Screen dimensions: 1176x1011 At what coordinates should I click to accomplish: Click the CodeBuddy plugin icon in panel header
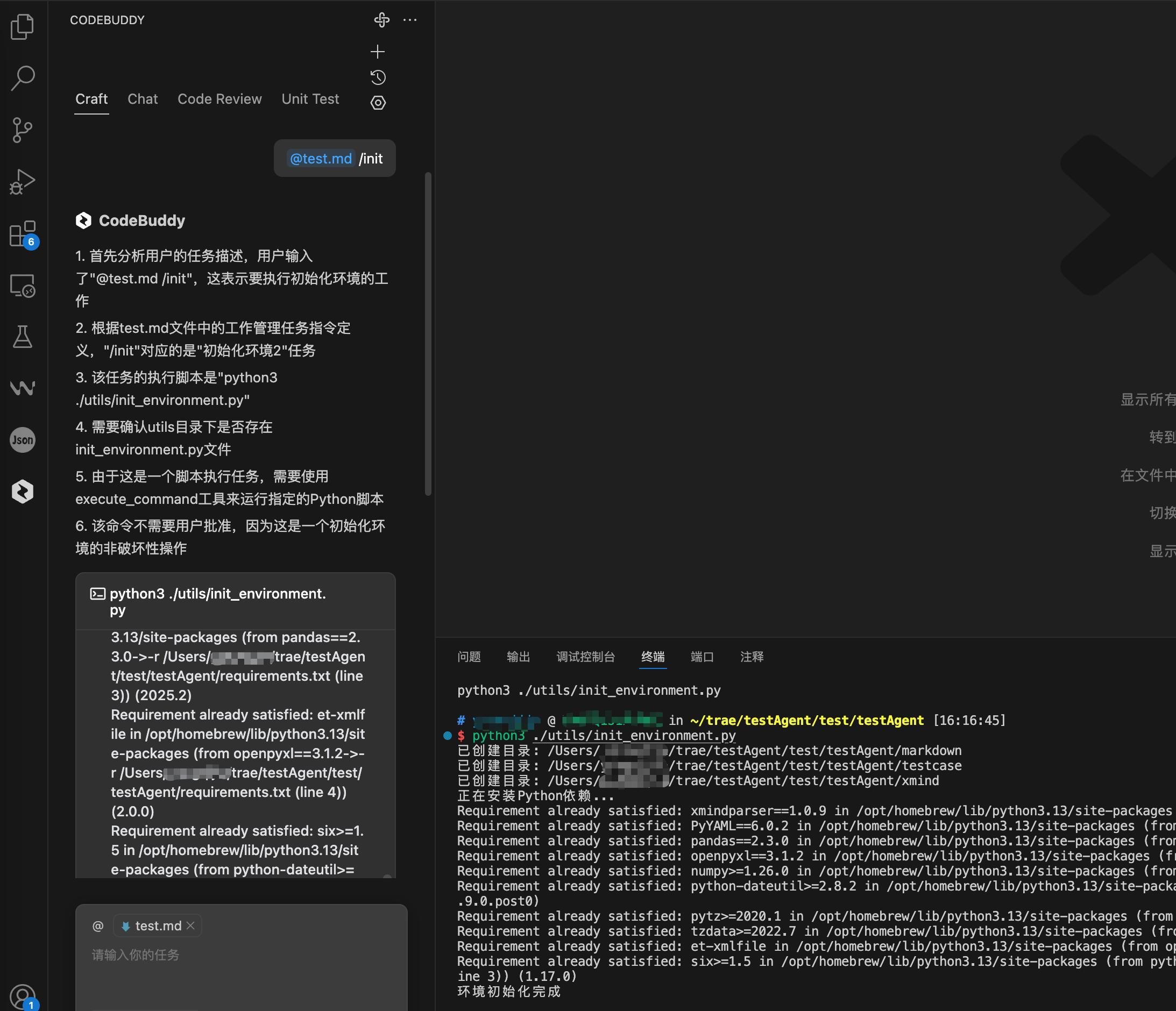coord(382,20)
